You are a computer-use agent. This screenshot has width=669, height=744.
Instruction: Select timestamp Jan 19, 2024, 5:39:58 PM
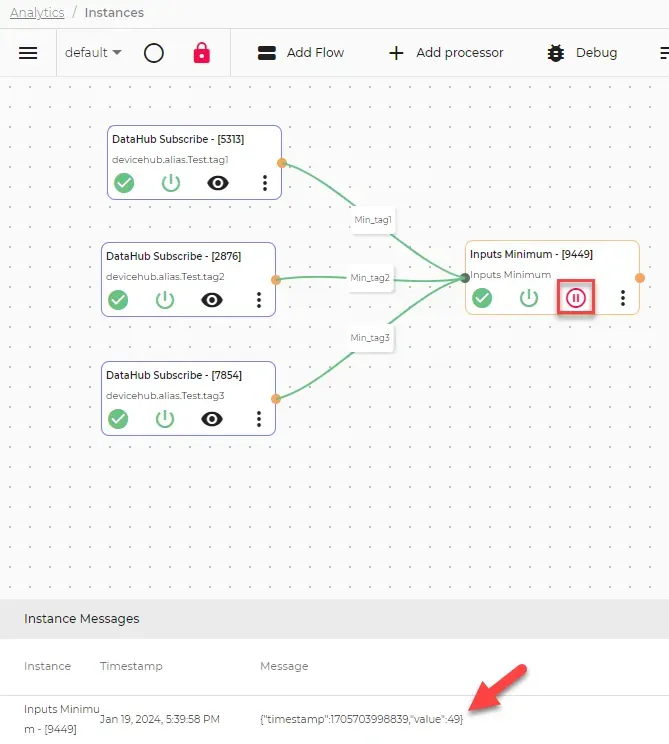160,719
